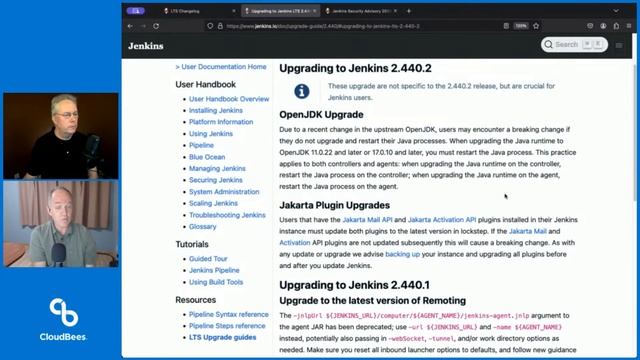640x360 pixels.
Task: Open LTS Upgrade guides link
Action: tap(222, 337)
